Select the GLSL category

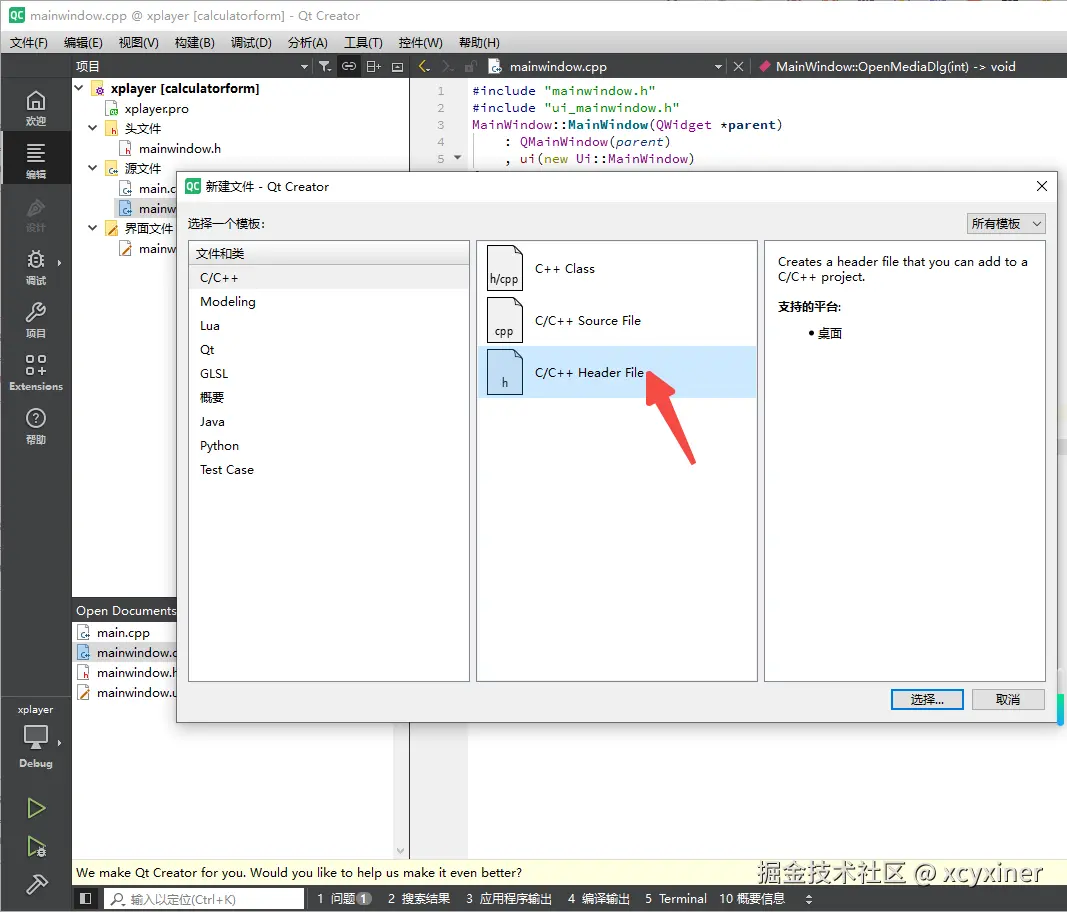(x=329, y=374)
